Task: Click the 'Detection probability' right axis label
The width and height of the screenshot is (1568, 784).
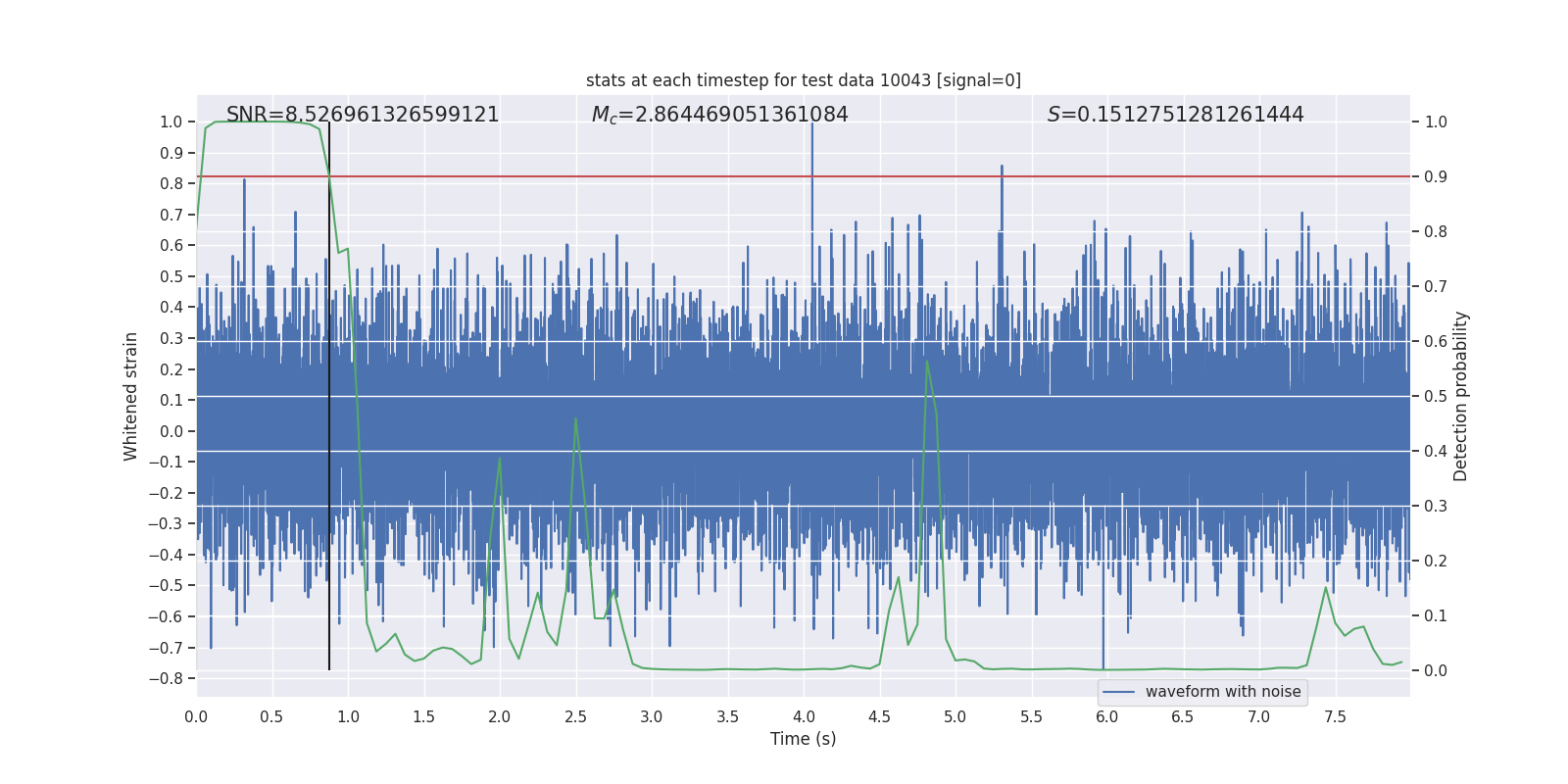Action: coord(1461,396)
